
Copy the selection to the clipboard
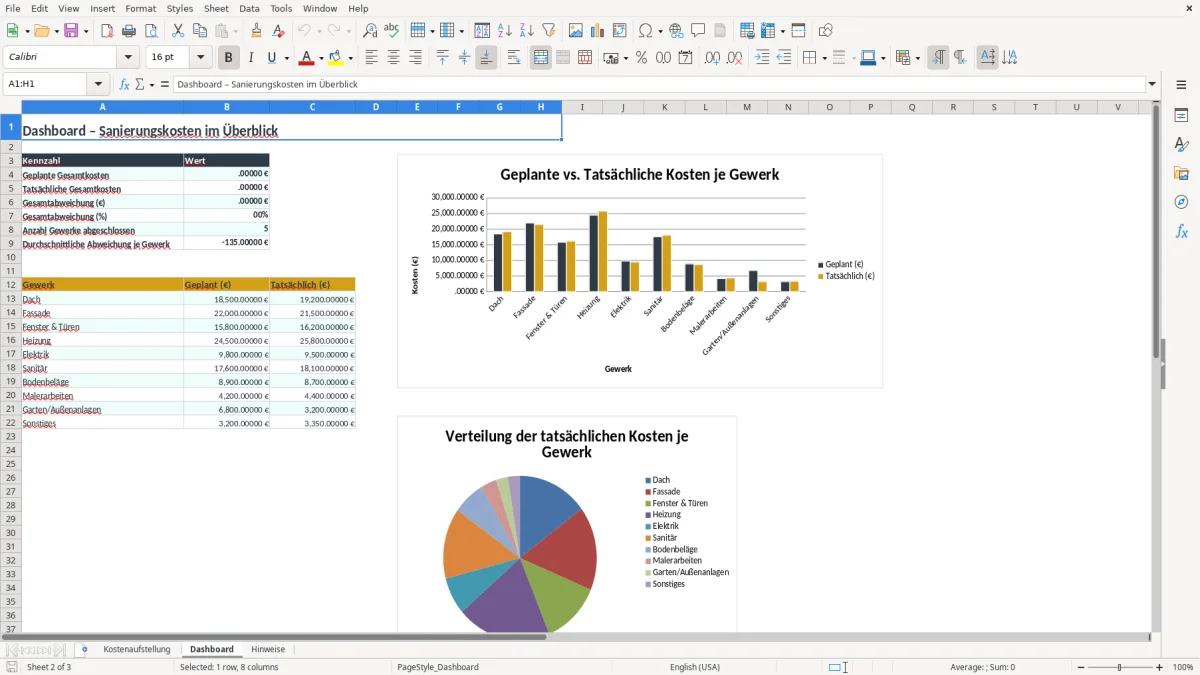click(x=200, y=31)
